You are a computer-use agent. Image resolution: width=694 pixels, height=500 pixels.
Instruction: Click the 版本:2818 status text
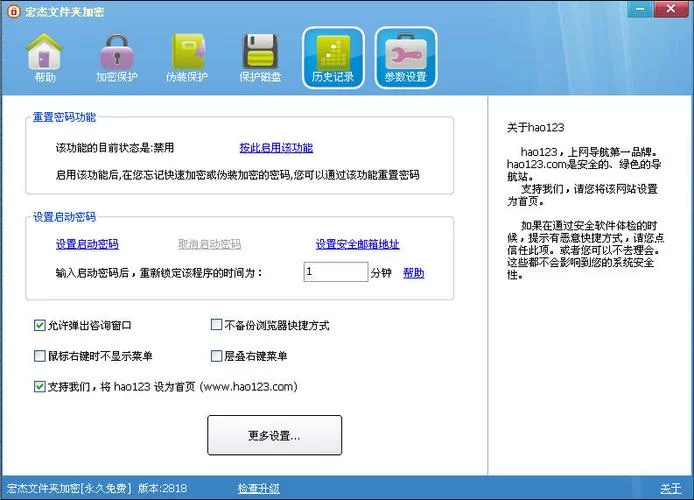(x=162, y=488)
